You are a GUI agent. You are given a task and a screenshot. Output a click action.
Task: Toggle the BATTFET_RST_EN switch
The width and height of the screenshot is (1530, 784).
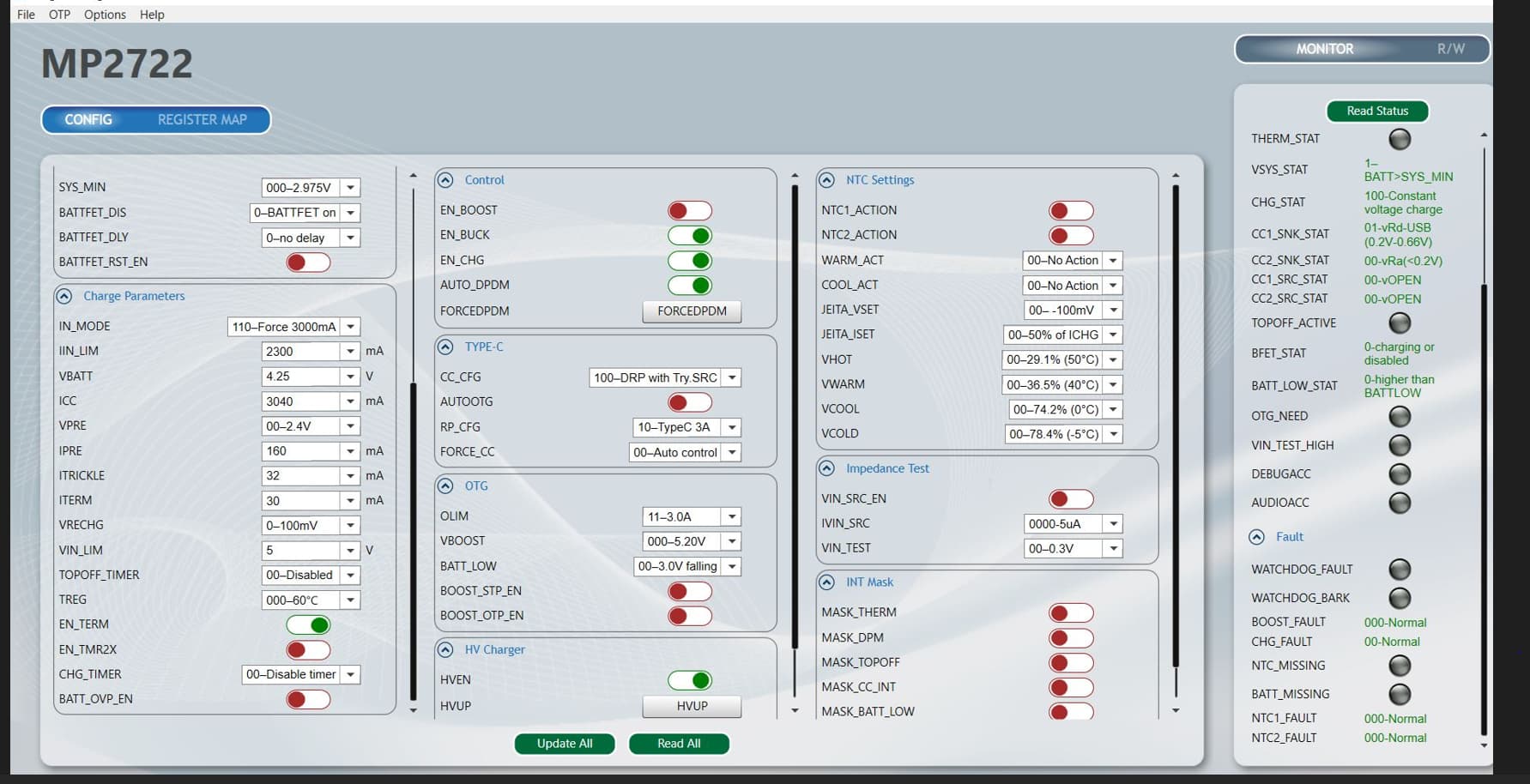coord(308,262)
